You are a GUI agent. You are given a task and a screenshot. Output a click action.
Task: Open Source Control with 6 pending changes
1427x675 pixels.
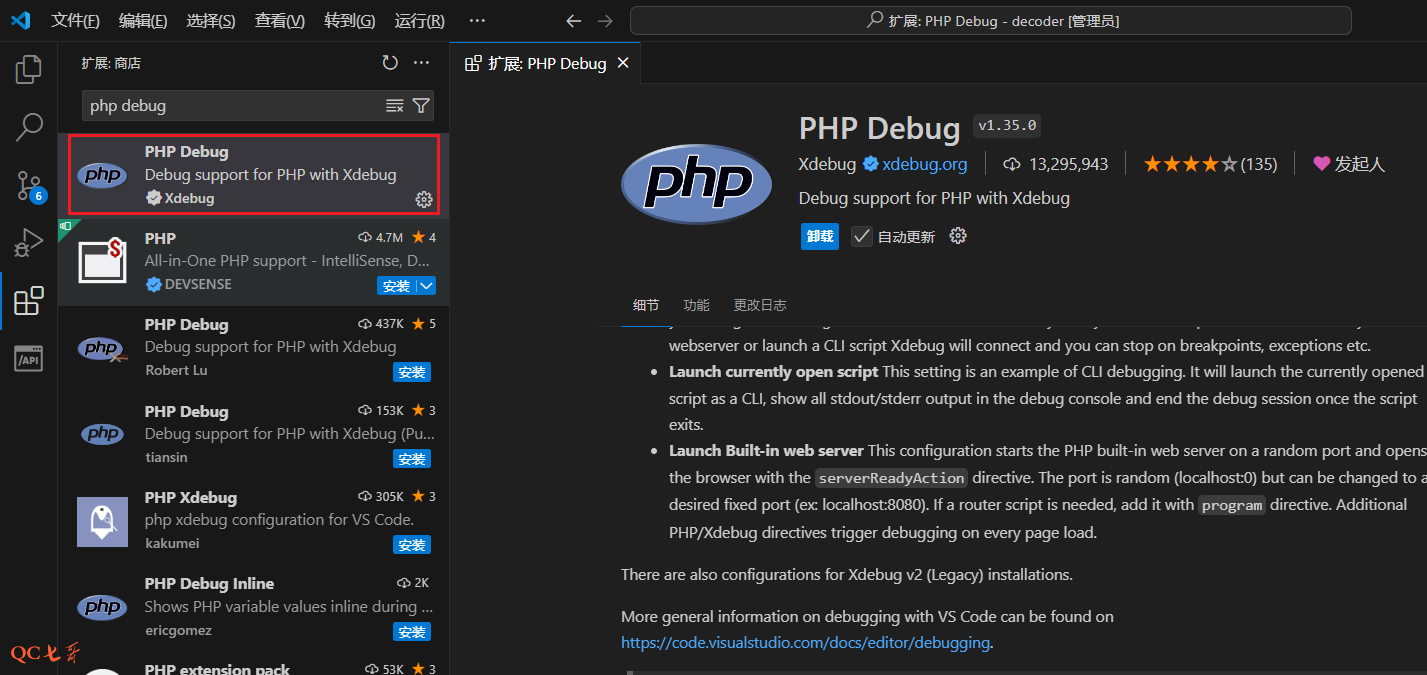28,185
